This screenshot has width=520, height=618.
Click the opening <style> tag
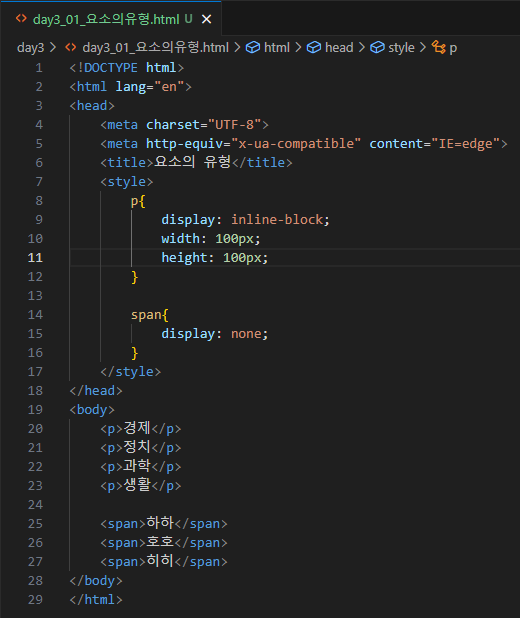(x=127, y=182)
